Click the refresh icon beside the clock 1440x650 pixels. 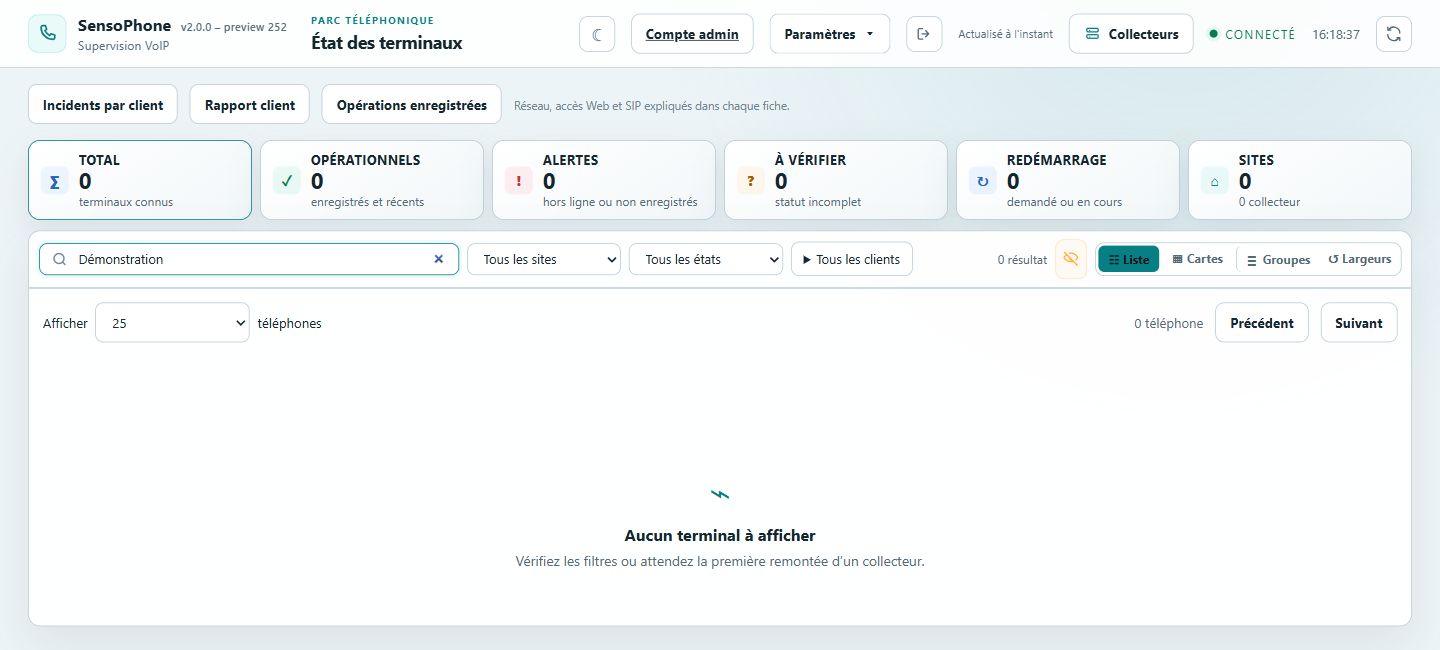(1394, 34)
